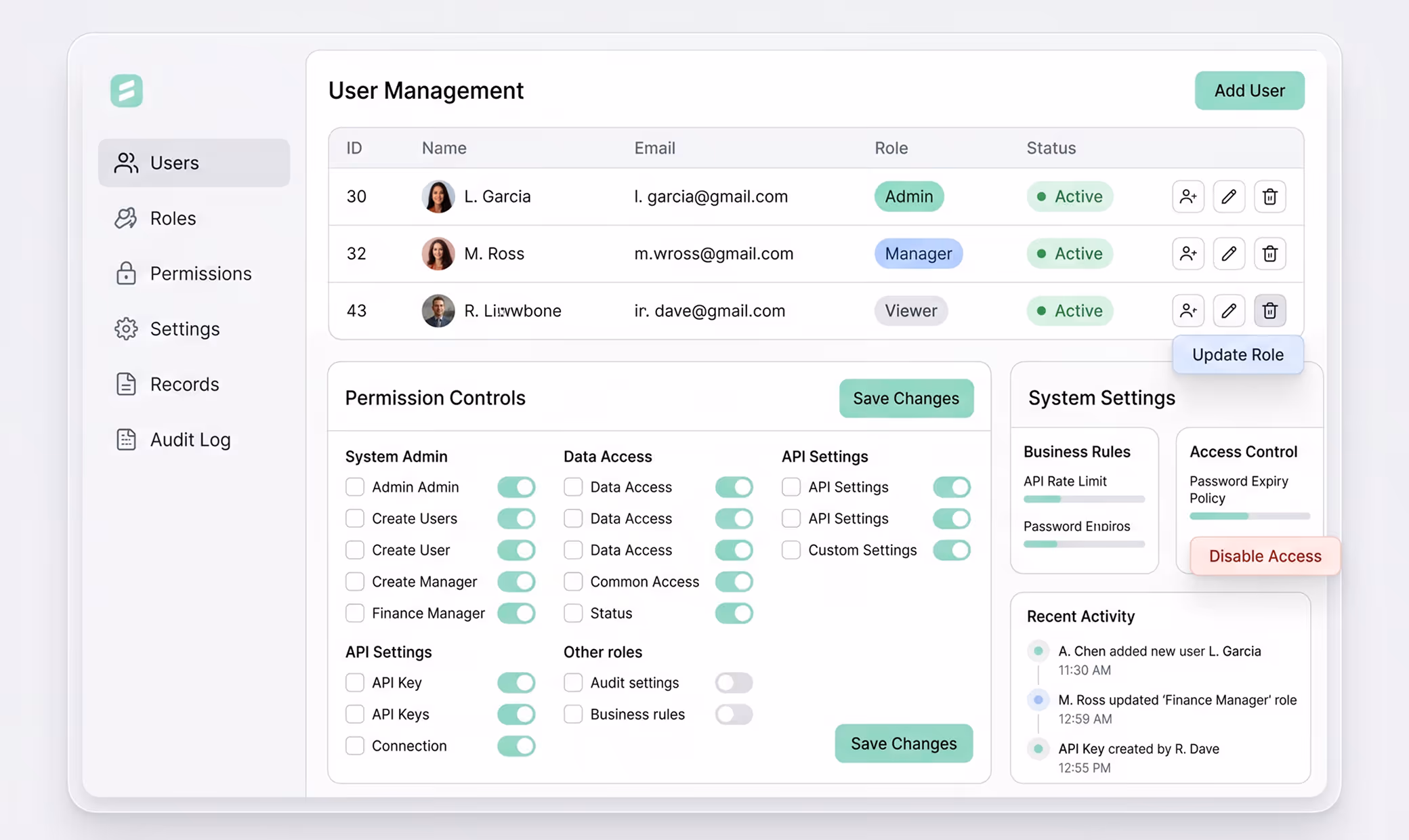Click the Audit Log icon
Viewport: 1409px width, 840px height.
(126, 440)
